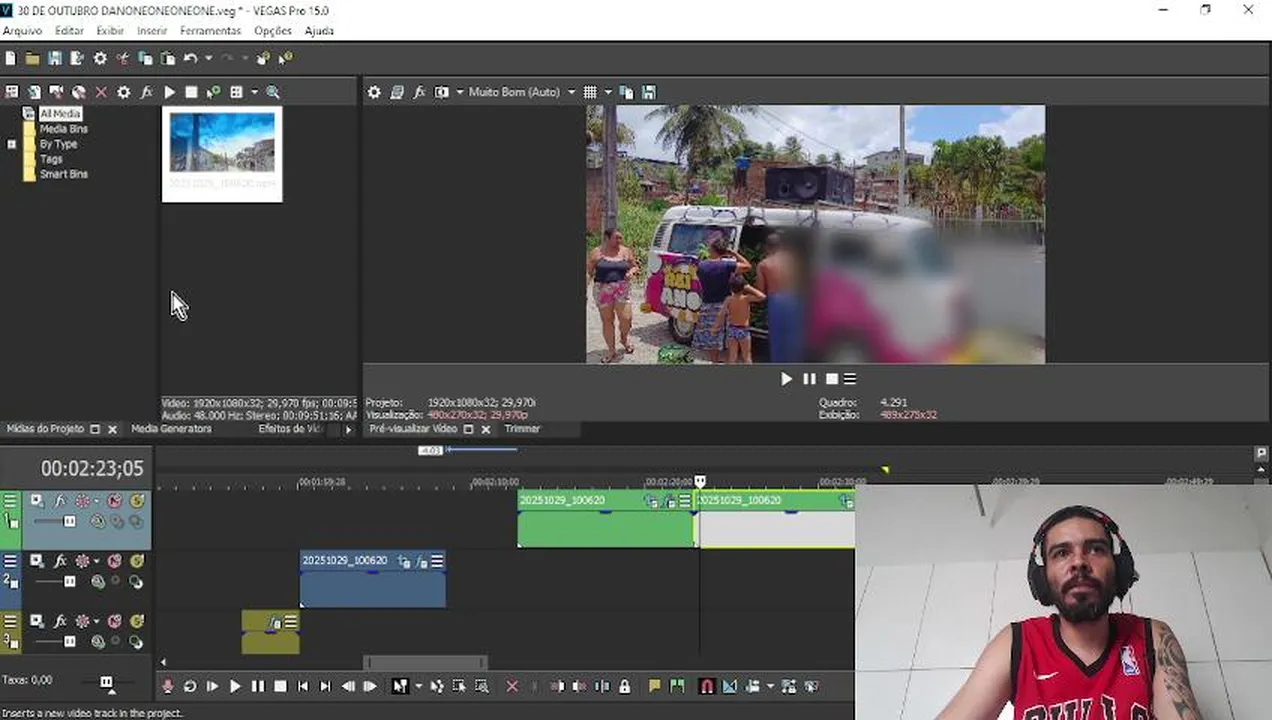Click timeline horizontal scrollbar thumb
Screen dimensions: 1272x720
click(x=425, y=662)
